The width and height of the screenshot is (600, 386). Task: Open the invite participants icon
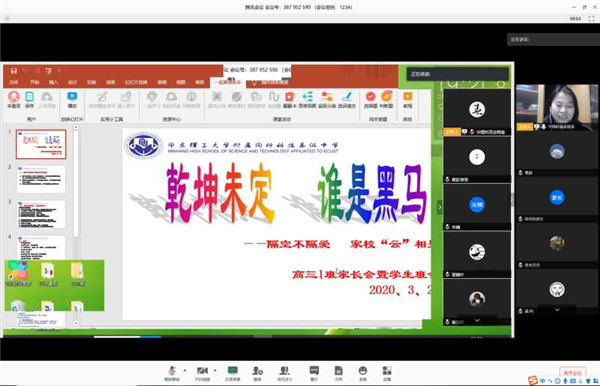257,373
